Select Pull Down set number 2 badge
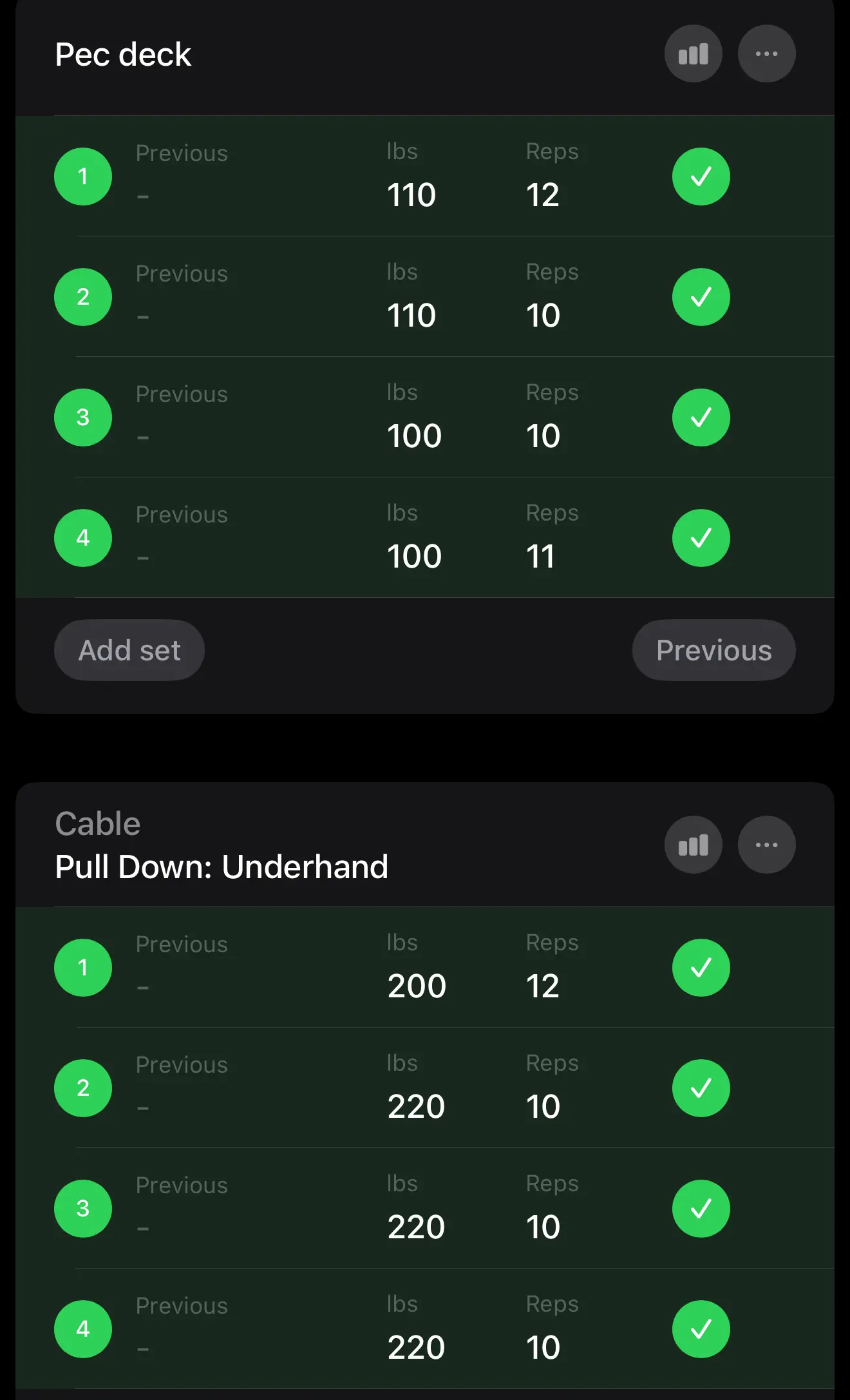This screenshot has width=850, height=1400. tap(83, 1088)
